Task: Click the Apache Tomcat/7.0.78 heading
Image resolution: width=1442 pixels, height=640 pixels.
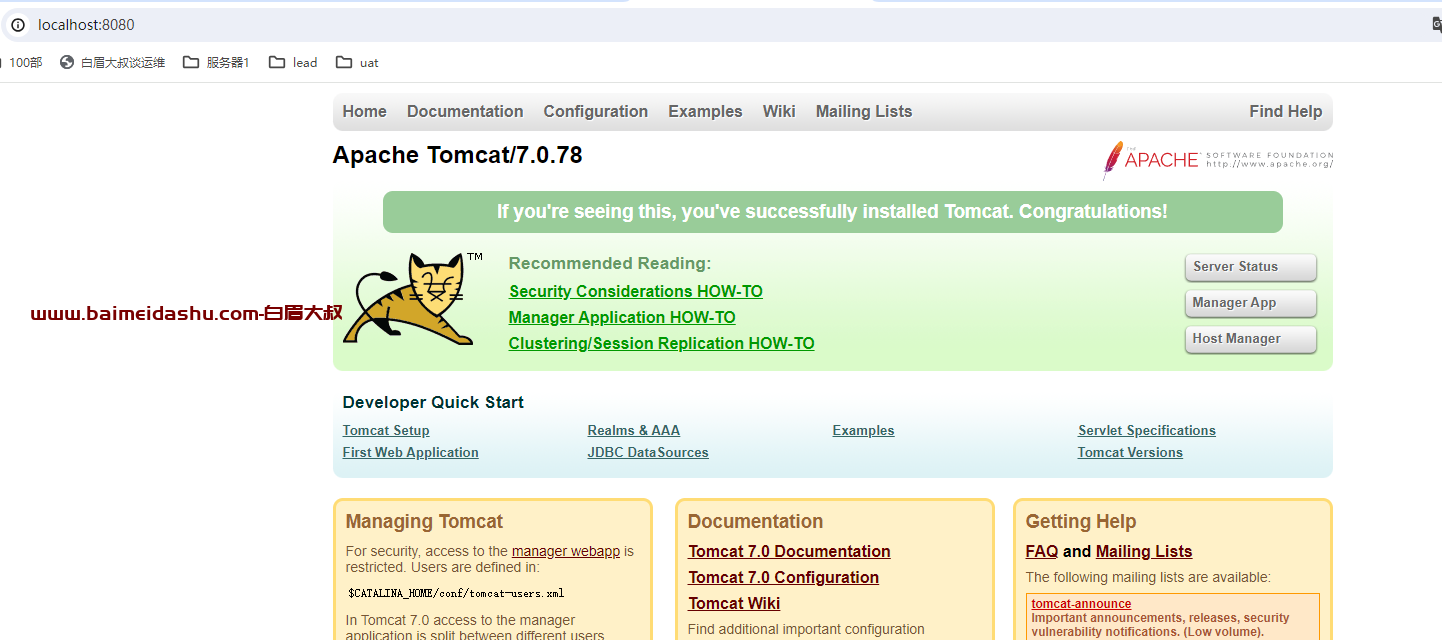Action: pos(457,155)
